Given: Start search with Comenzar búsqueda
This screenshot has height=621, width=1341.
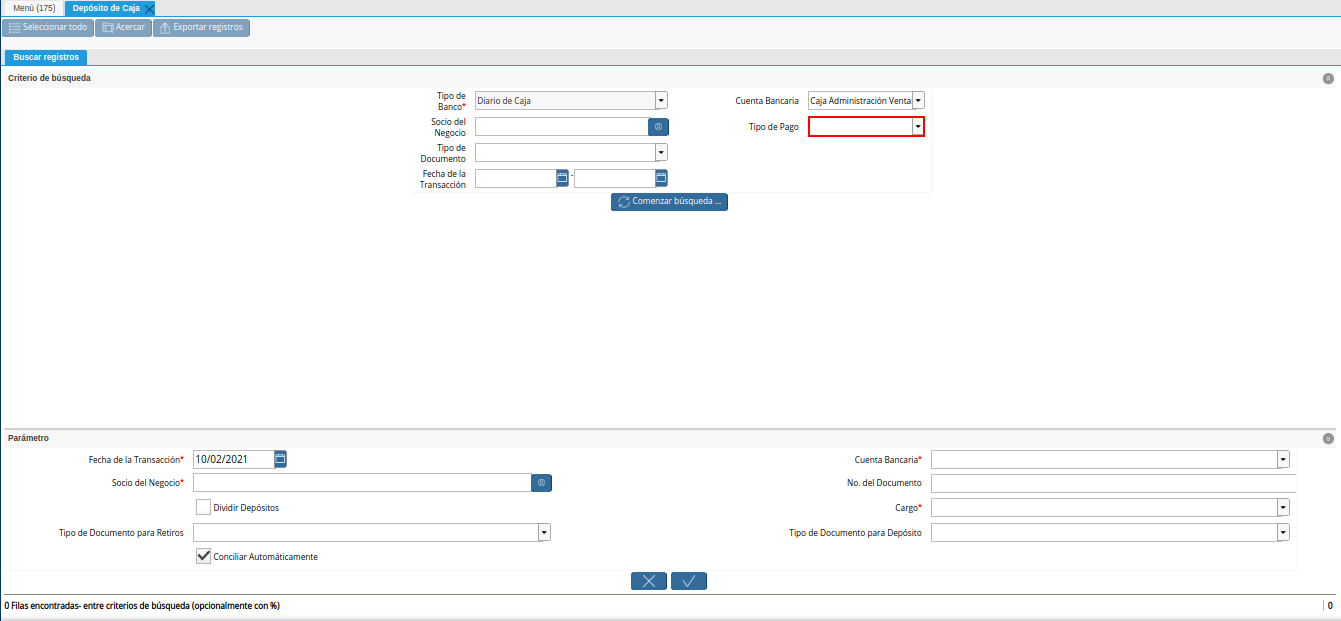Looking at the screenshot, I should click(669, 201).
